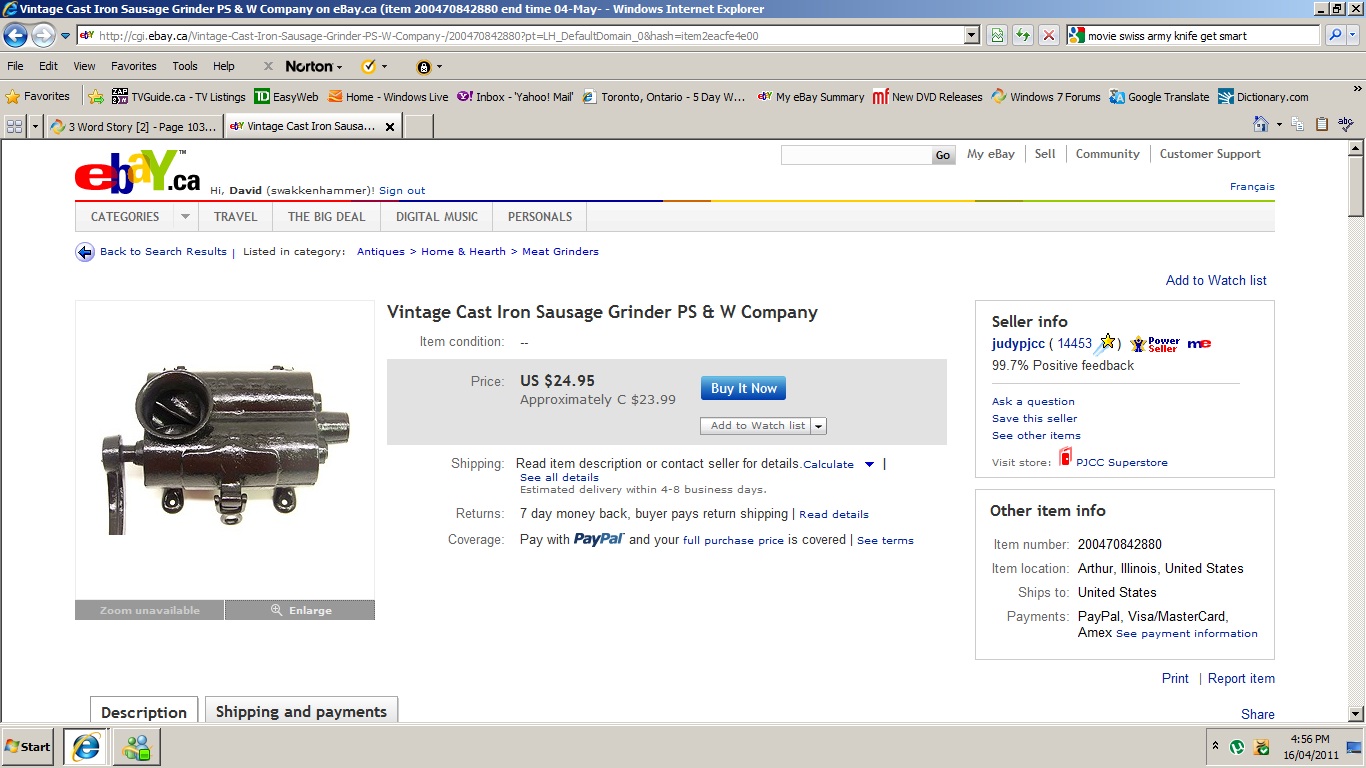Switch to the 3 Word Story tab

(134, 126)
